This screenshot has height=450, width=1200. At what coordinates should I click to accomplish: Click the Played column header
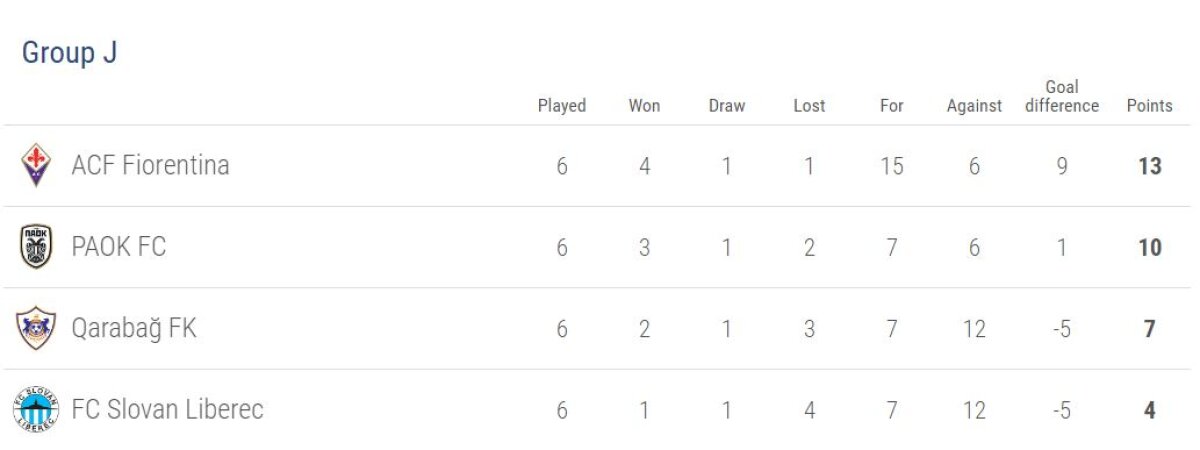pyautogui.click(x=562, y=105)
